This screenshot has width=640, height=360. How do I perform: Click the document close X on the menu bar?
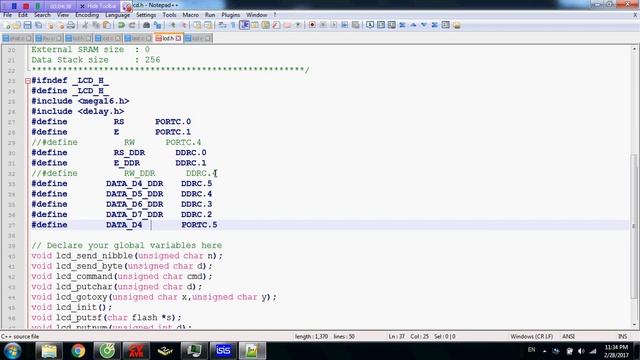[635, 15]
